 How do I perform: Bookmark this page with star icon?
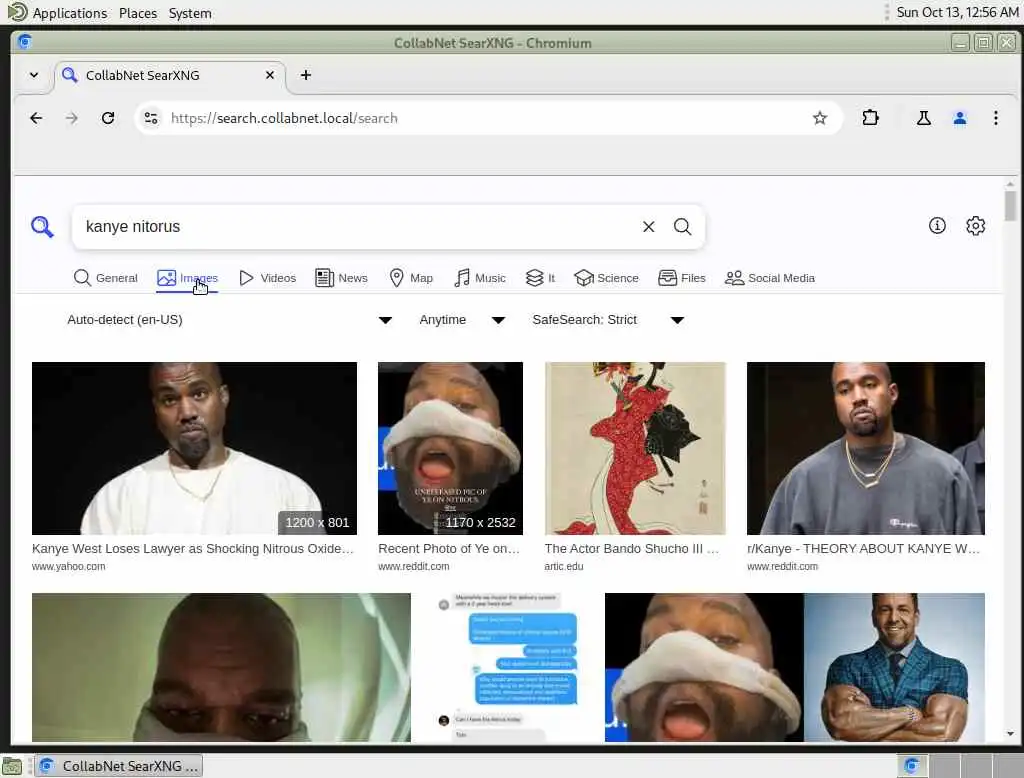click(x=820, y=118)
